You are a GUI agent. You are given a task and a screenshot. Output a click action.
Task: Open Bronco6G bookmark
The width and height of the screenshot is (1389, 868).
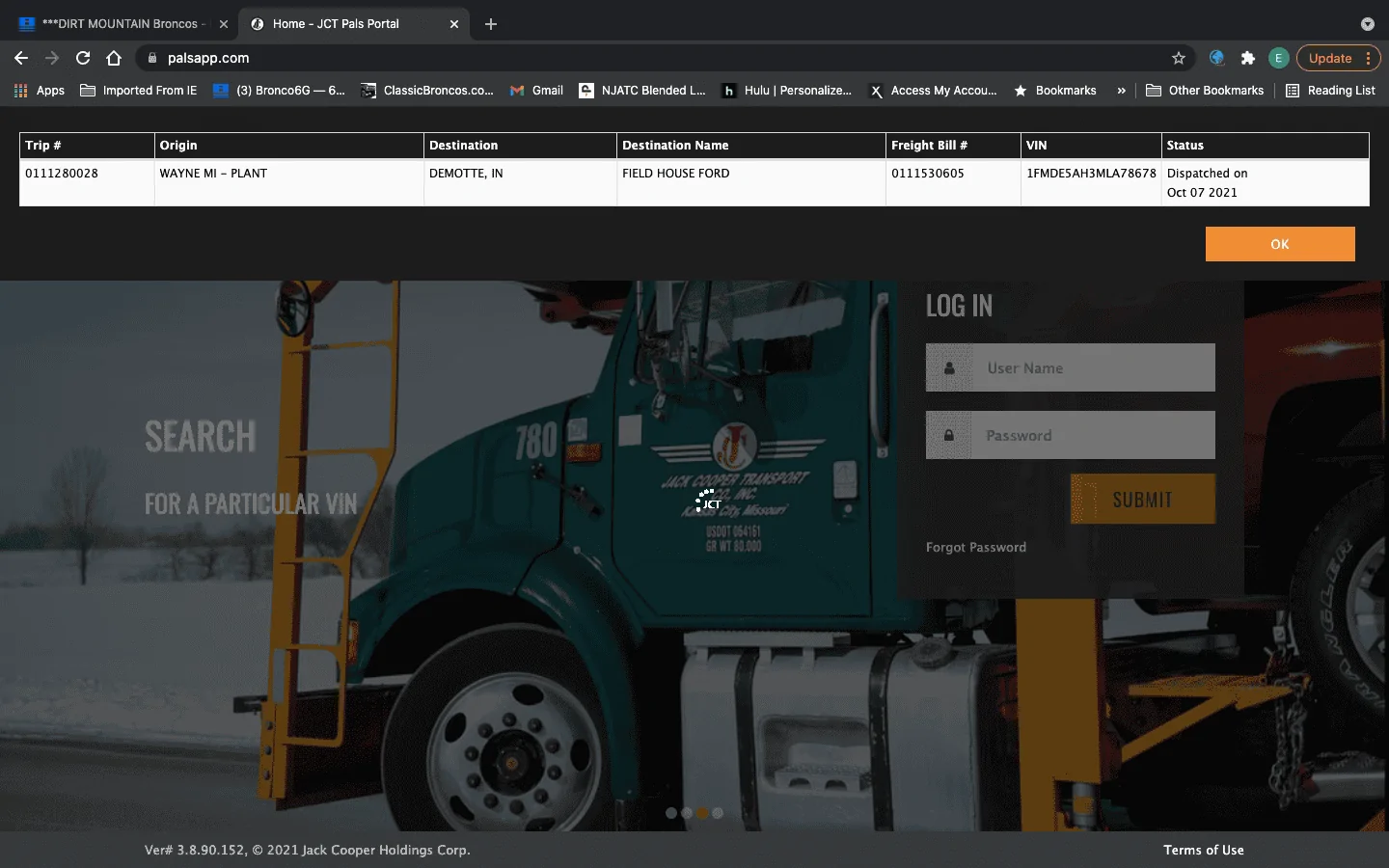click(x=279, y=91)
